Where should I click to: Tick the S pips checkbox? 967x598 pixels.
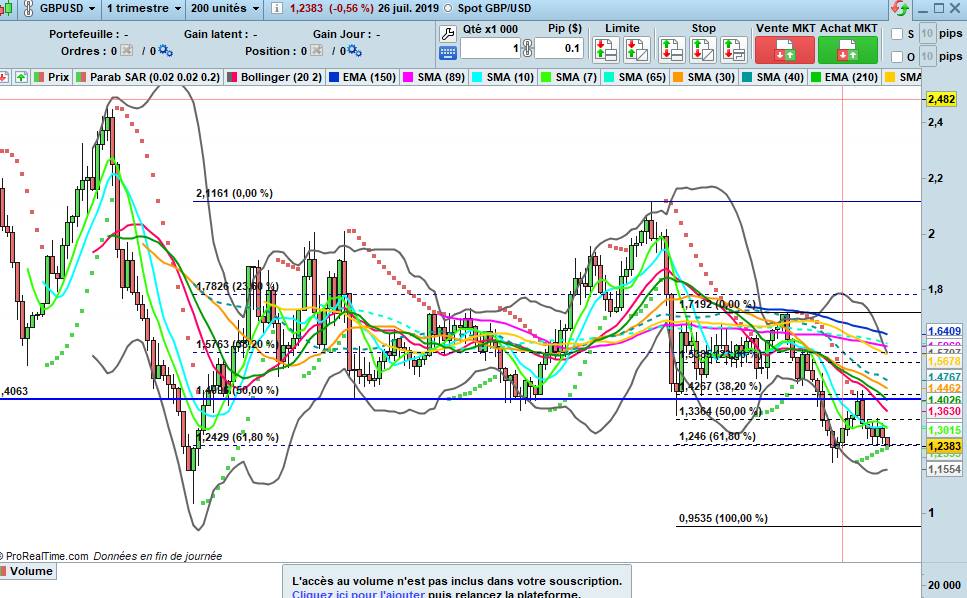897,34
